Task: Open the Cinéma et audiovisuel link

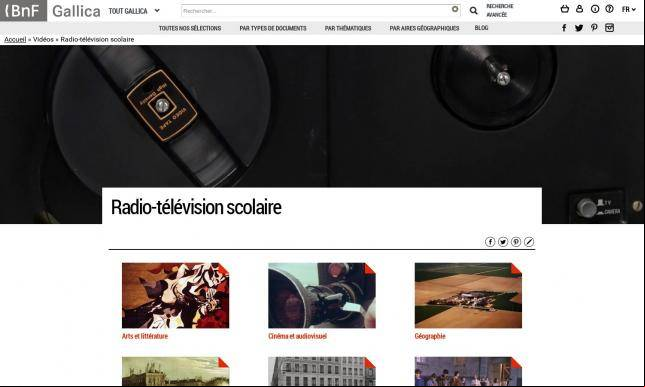Action: point(297,336)
